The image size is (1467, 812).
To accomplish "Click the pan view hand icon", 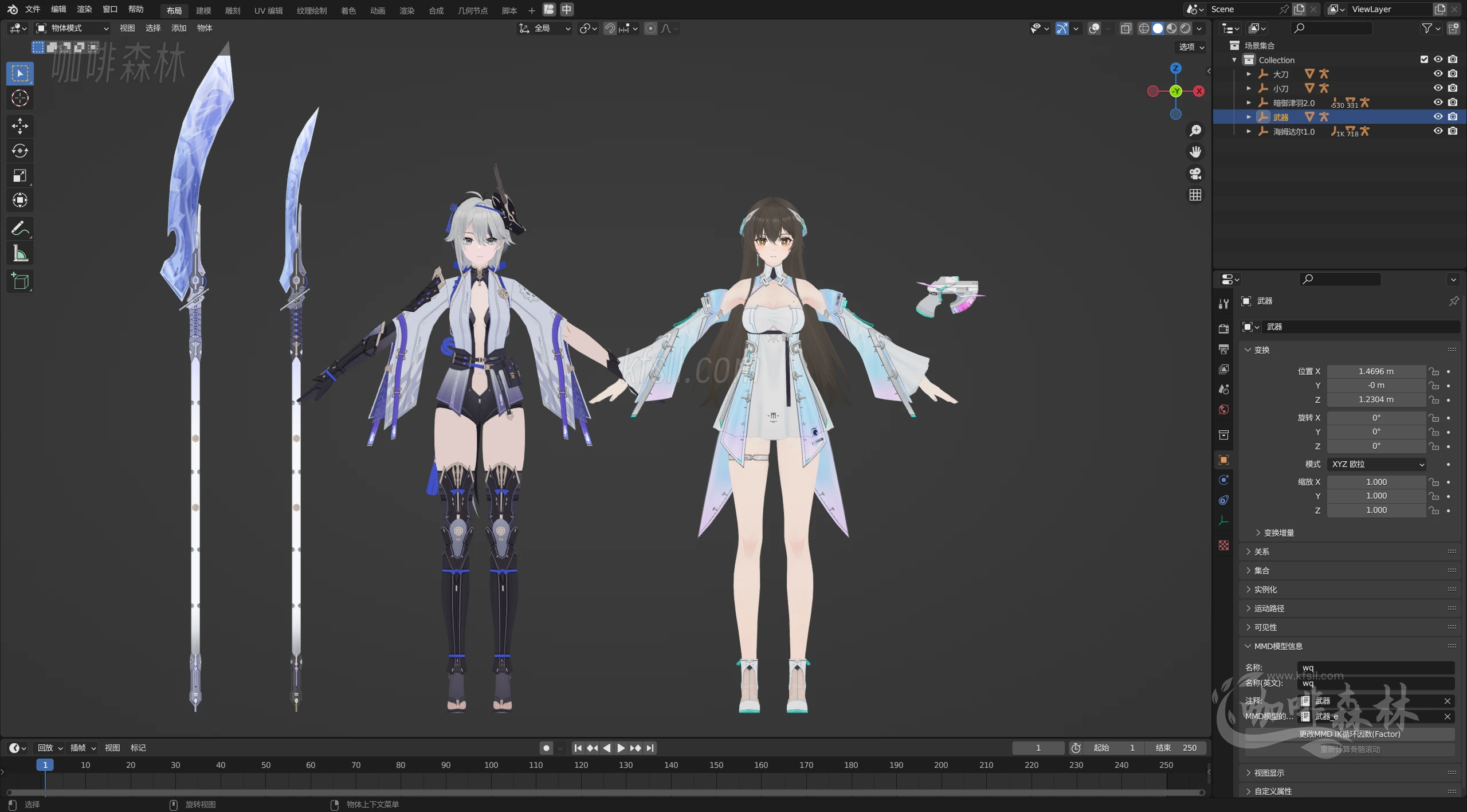I will [1195, 152].
